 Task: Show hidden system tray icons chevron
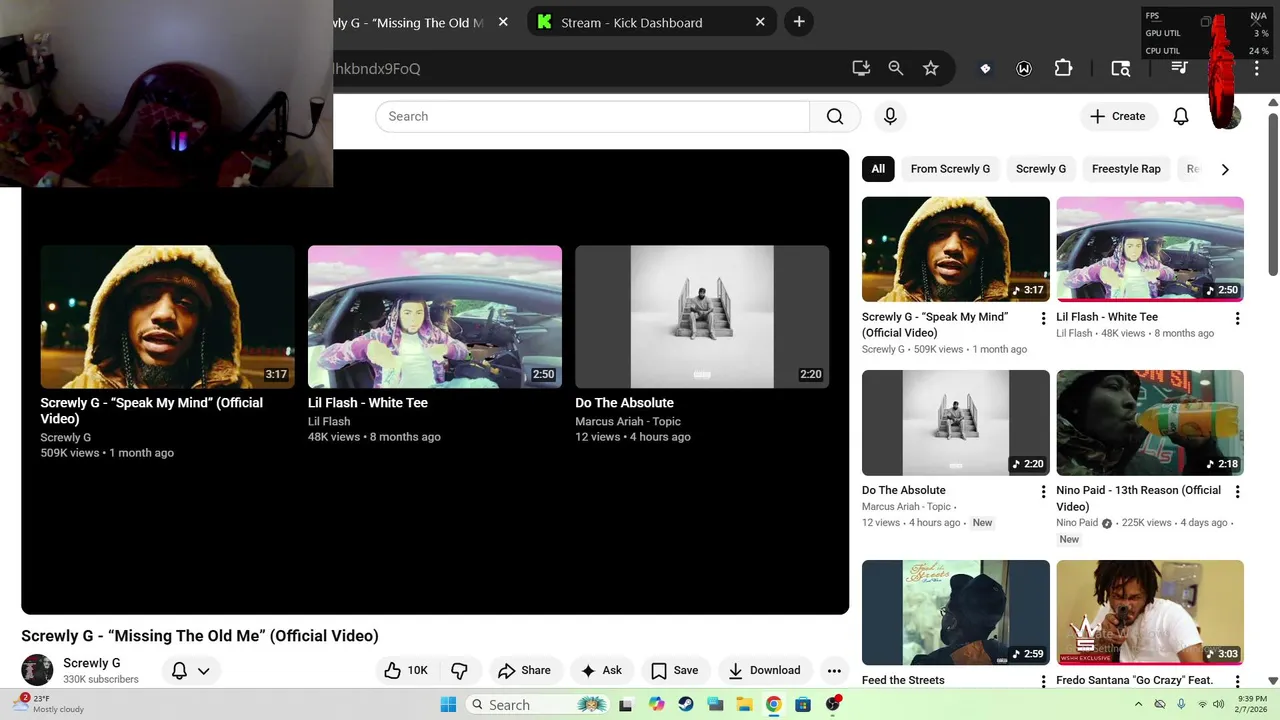[x=1138, y=704]
